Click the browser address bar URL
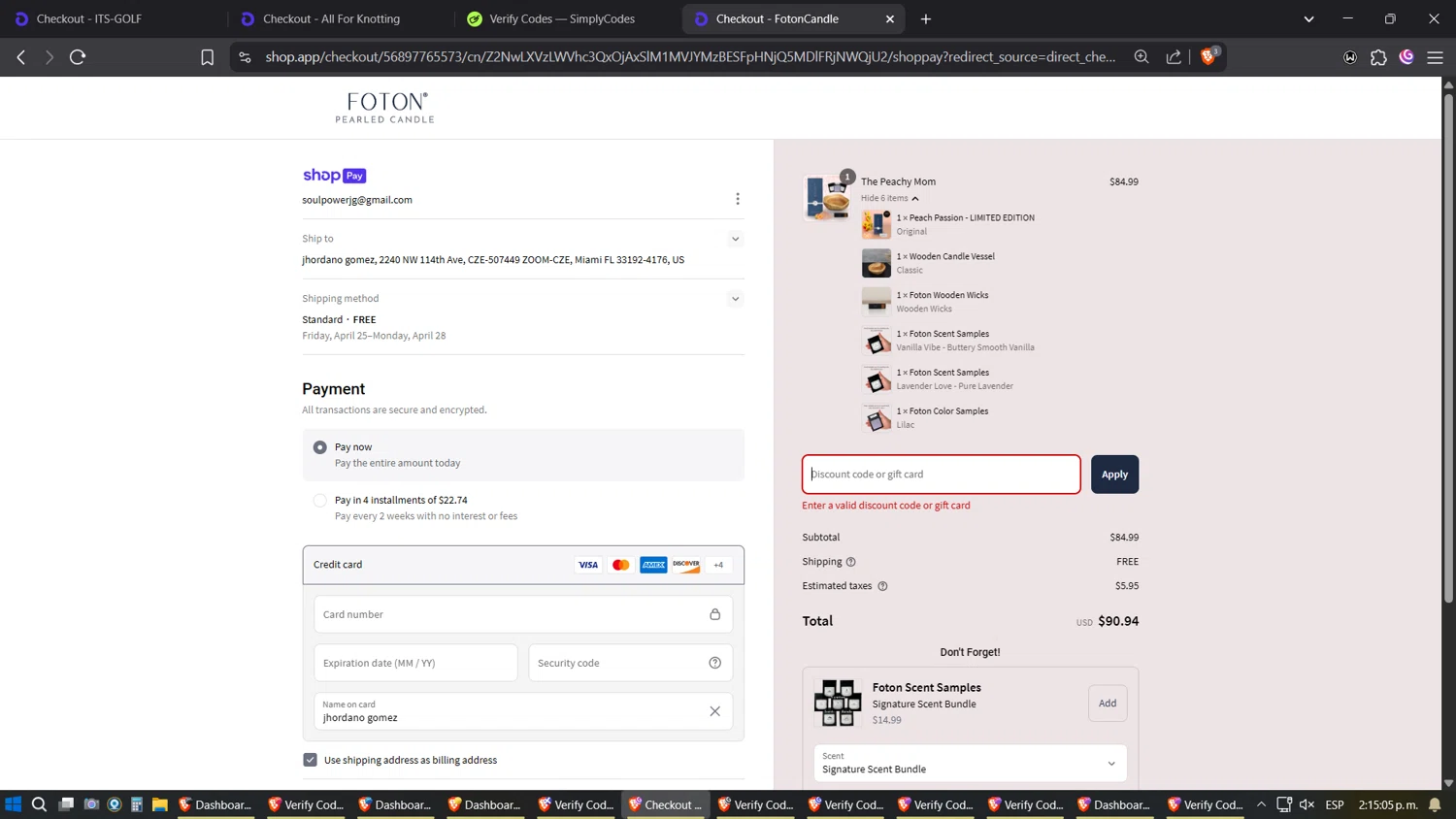1456x819 pixels. (x=690, y=57)
